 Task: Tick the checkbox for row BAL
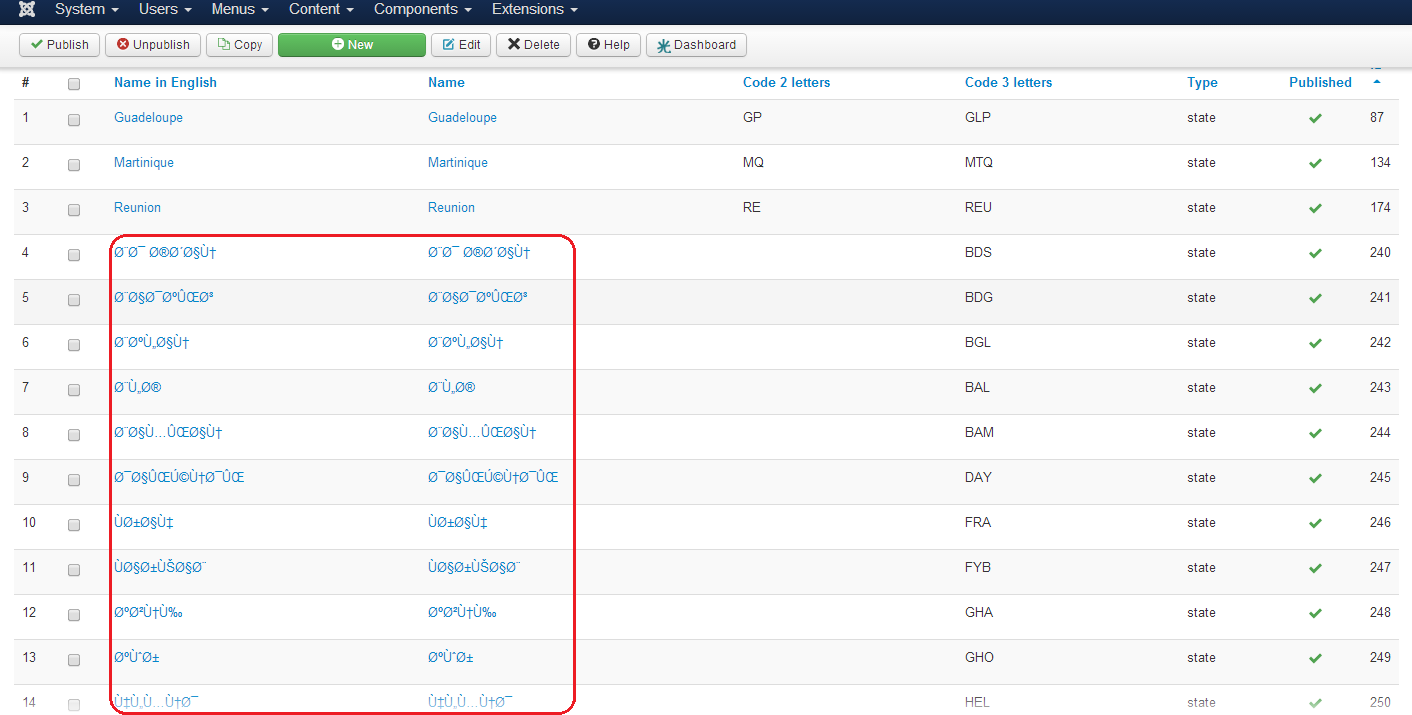point(74,389)
